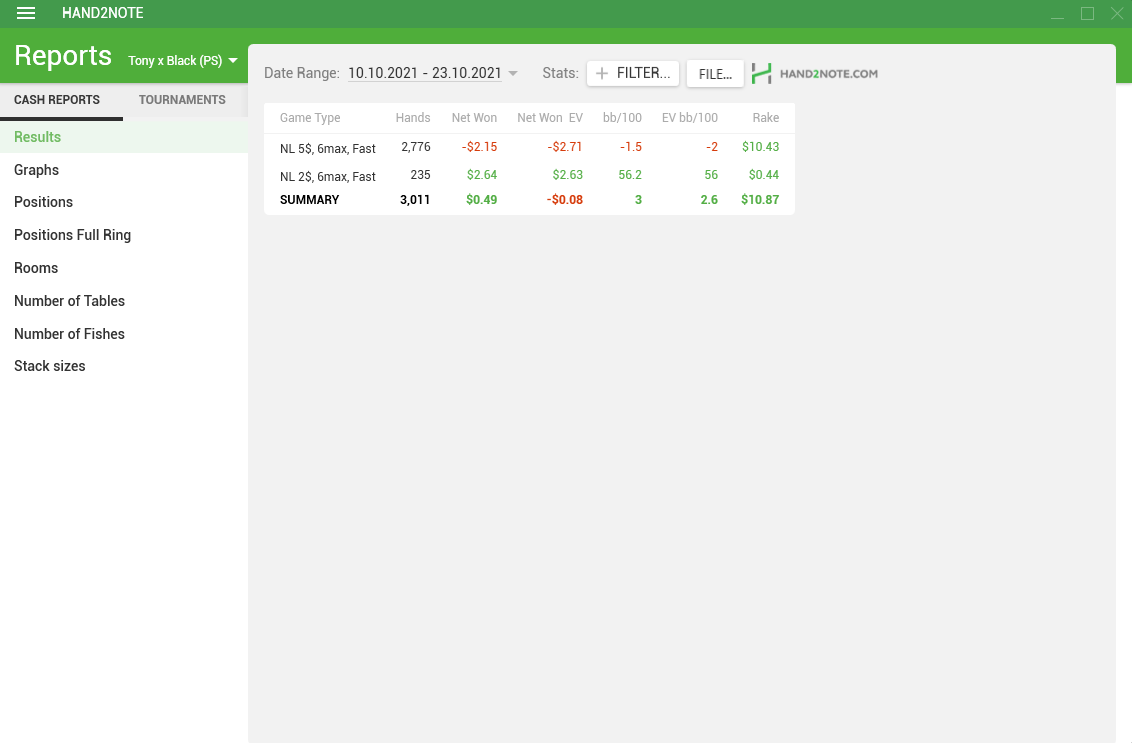Click the 2,776 hands cell
Screen dimensions: 1132x743
click(416, 147)
